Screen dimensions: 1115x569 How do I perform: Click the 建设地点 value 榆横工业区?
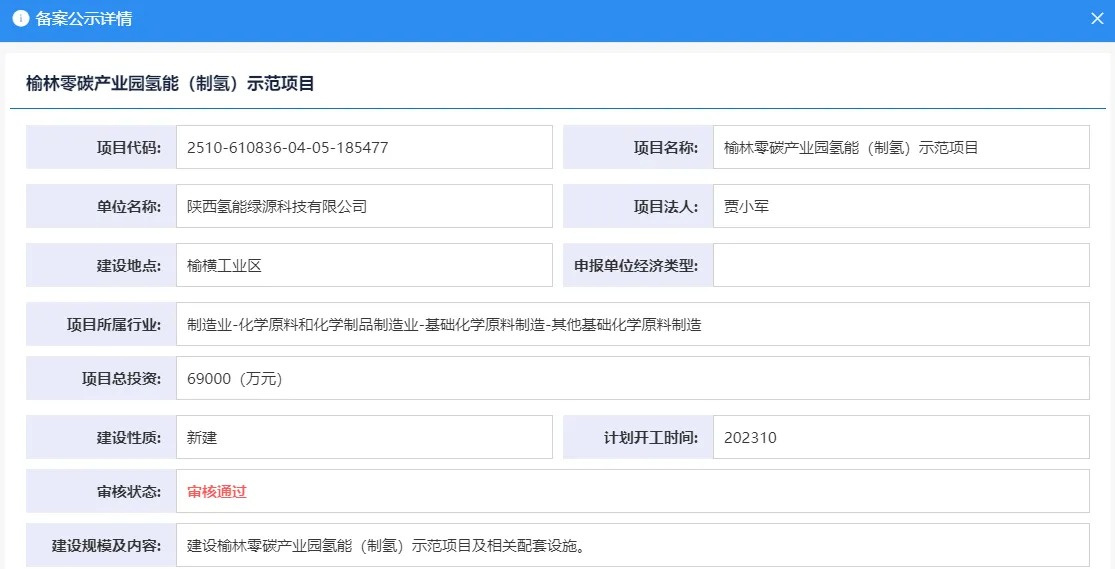tap(224, 265)
